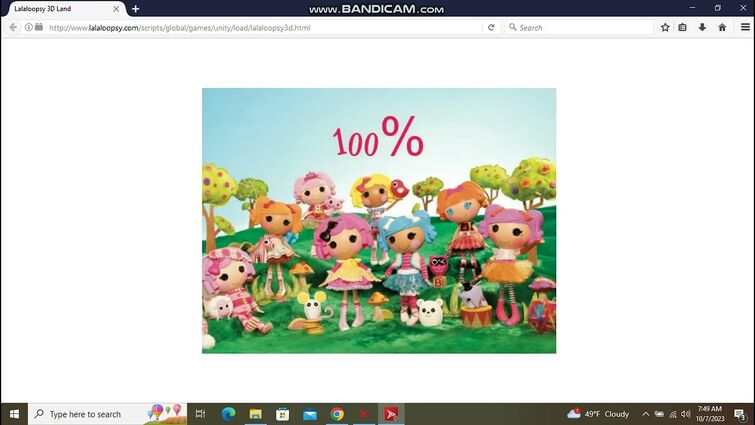Reload the Lalaloopsy page

click(491, 27)
